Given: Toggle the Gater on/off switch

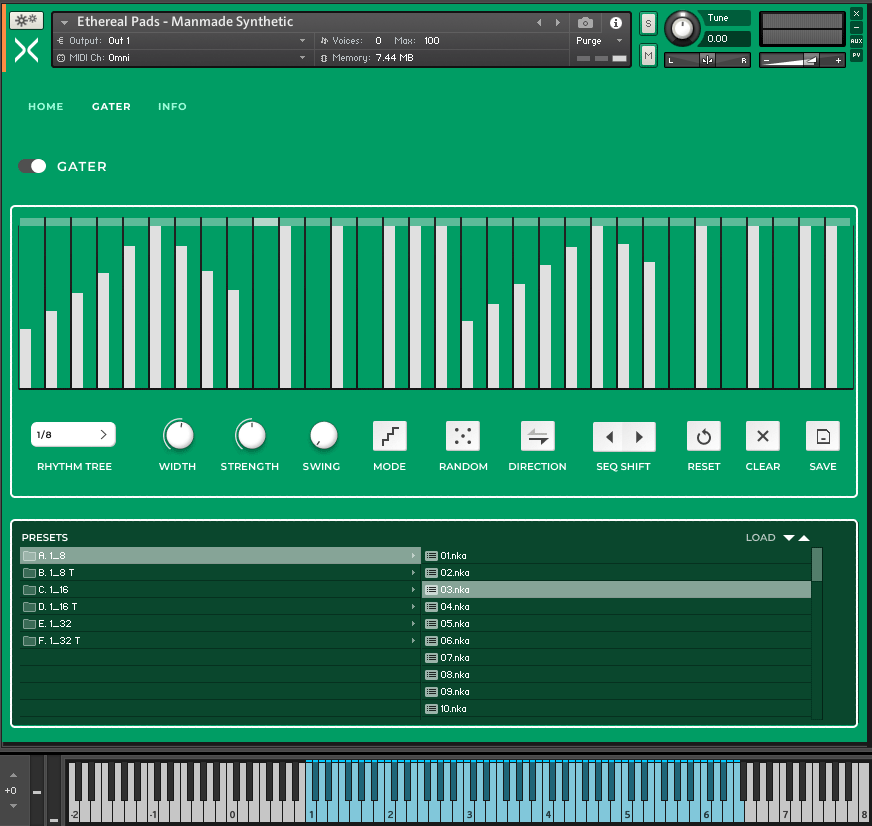Looking at the screenshot, I should 32,166.
